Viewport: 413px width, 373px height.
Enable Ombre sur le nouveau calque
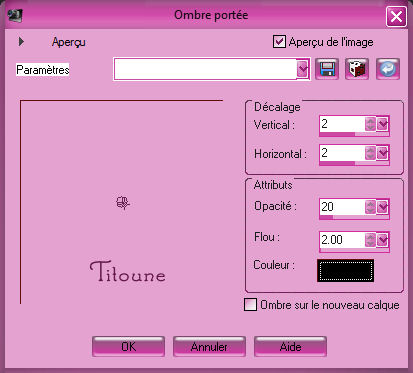pyautogui.click(x=250, y=305)
